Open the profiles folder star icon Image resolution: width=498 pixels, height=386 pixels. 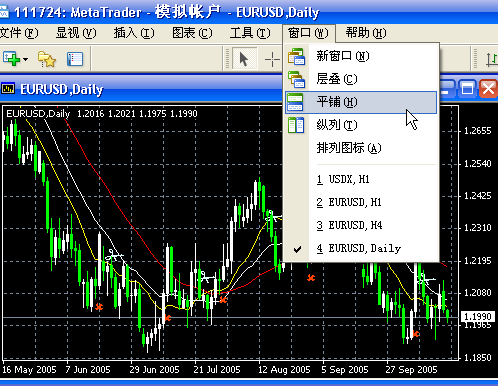tap(46, 59)
